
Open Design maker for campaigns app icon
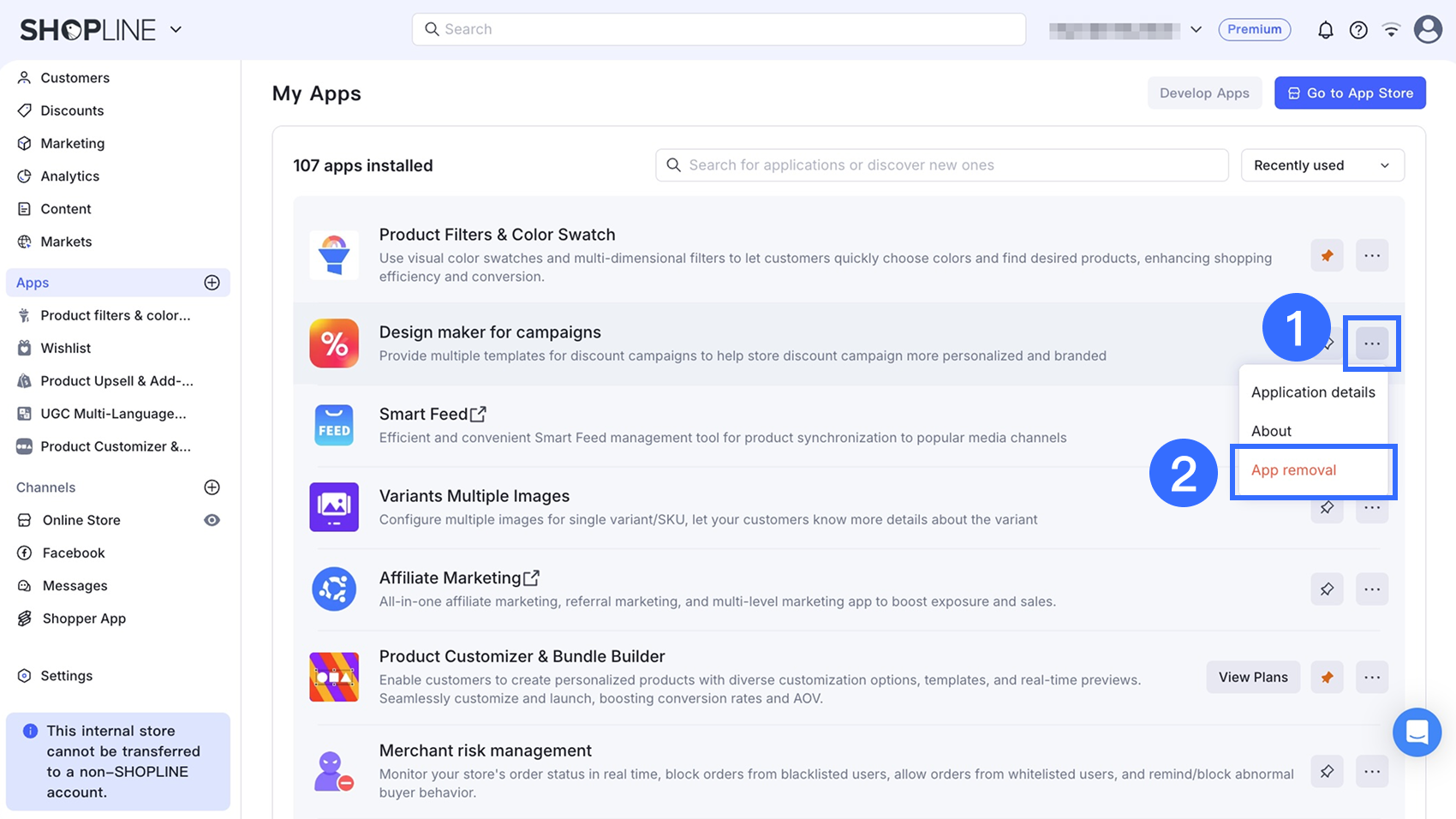pos(334,344)
